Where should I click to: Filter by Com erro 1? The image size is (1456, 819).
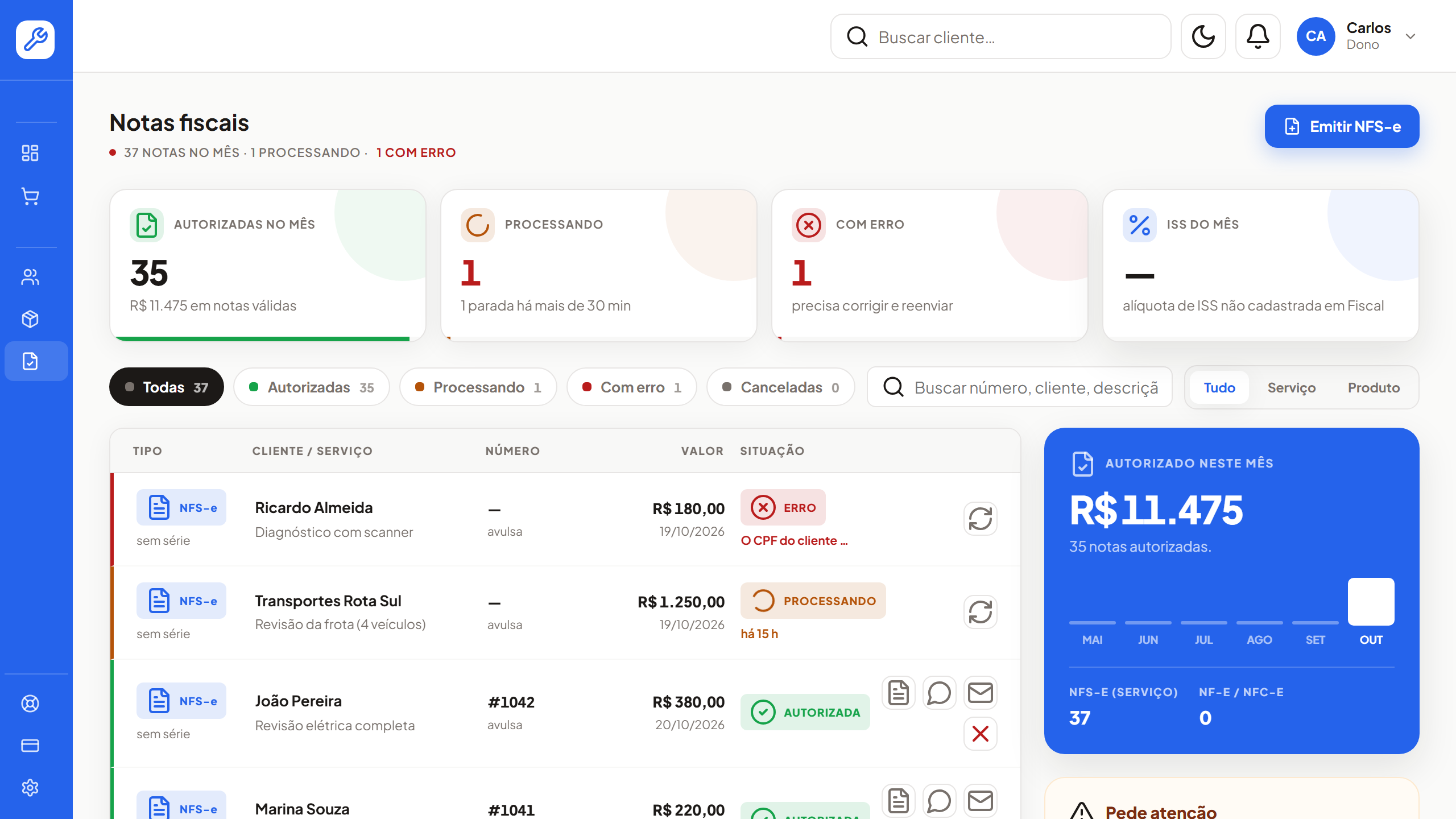632,387
